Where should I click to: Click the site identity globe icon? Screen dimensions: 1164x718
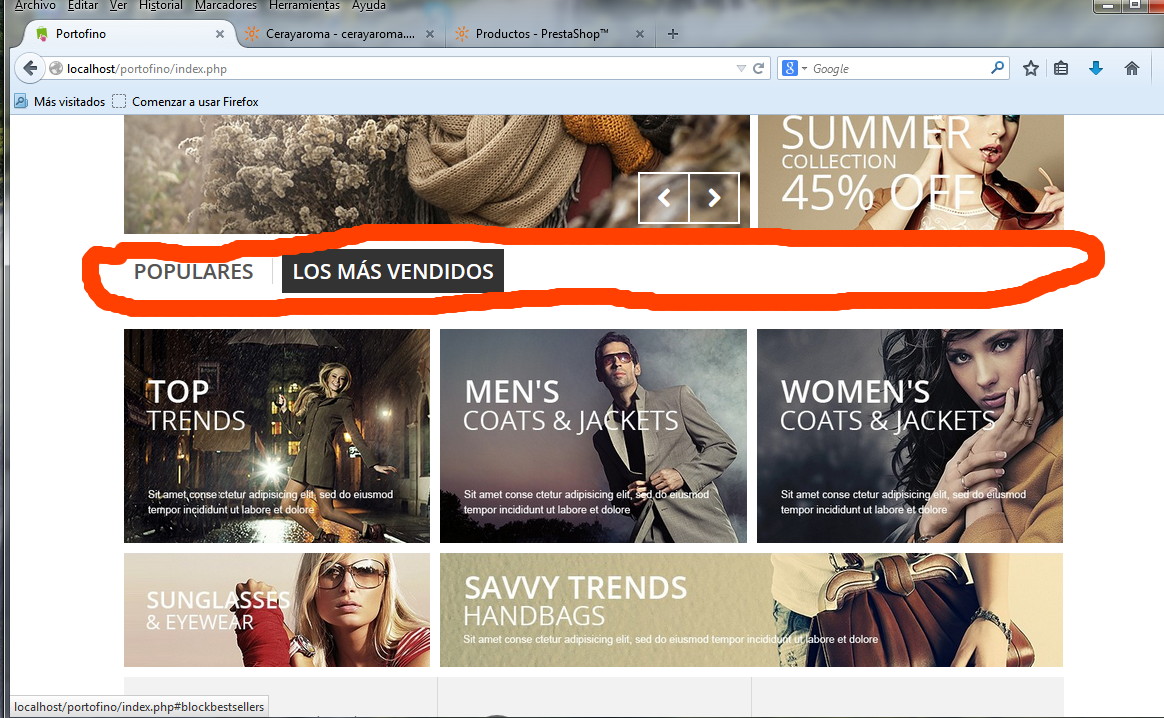tap(56, 68)
